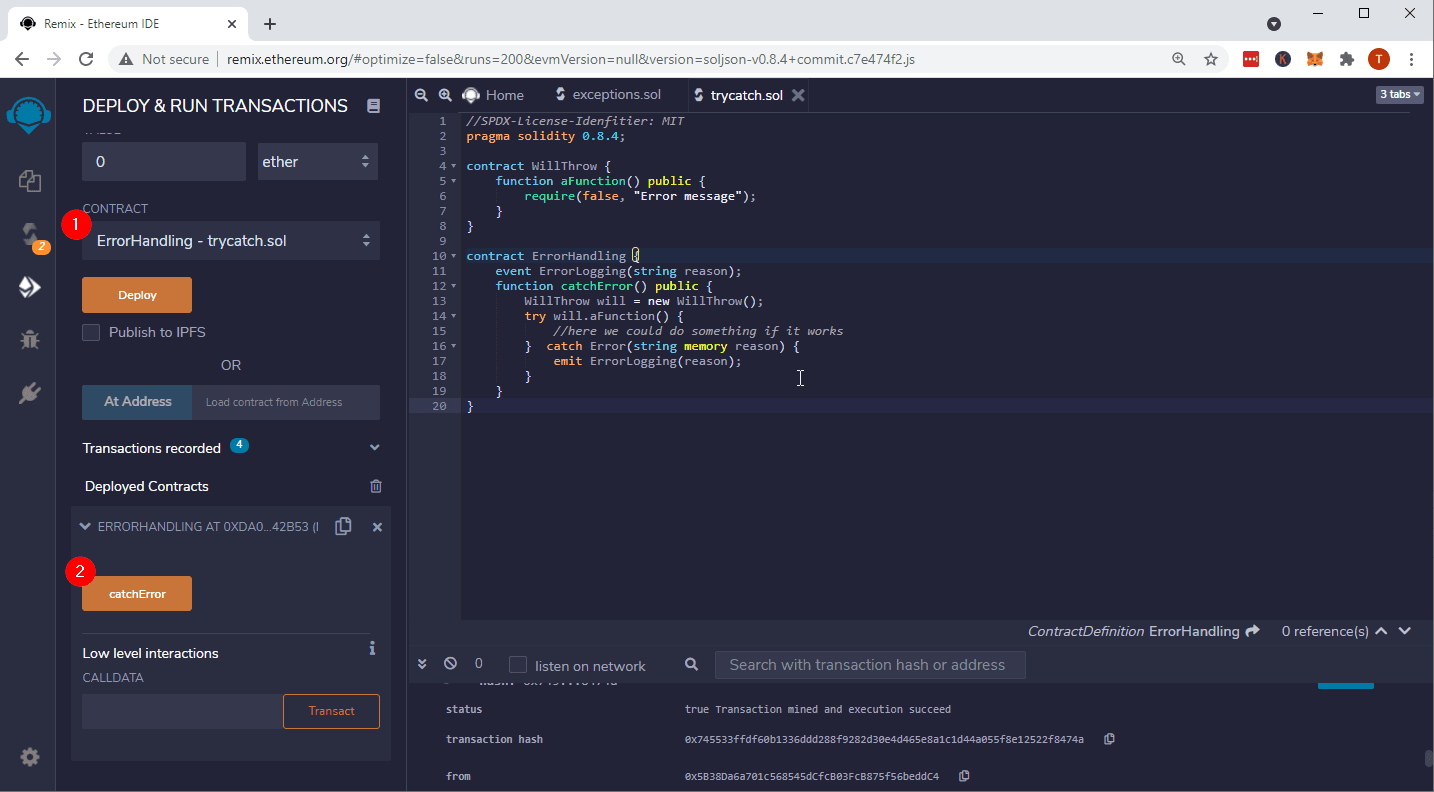Focus the transaction hash search field
The height and width of the screenshot is (792, 1434).
point(870,665)
